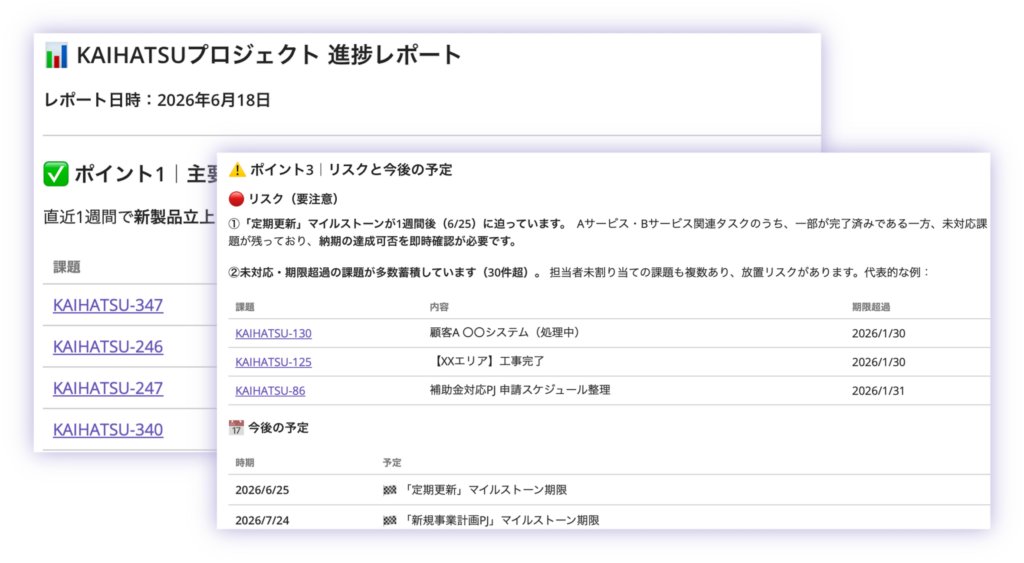
Task: Click the checkered flag icon for 新規事業計画PJ milestone
Action: [390, 521]
